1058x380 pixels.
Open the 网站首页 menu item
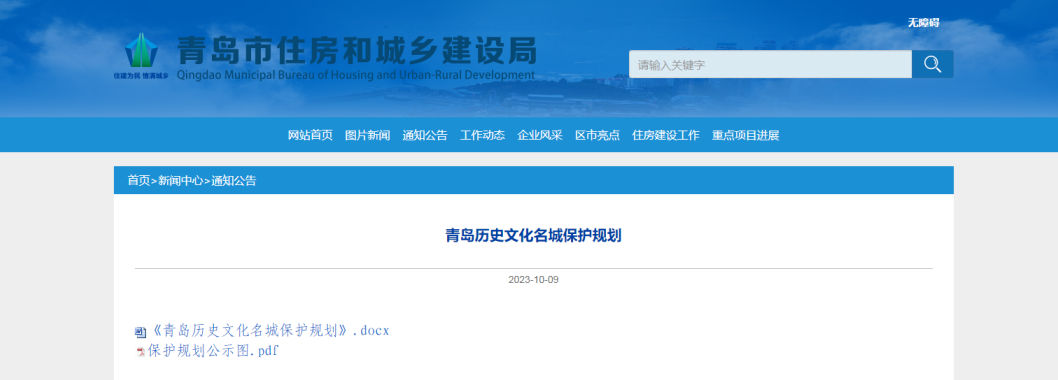coord(310,135)
